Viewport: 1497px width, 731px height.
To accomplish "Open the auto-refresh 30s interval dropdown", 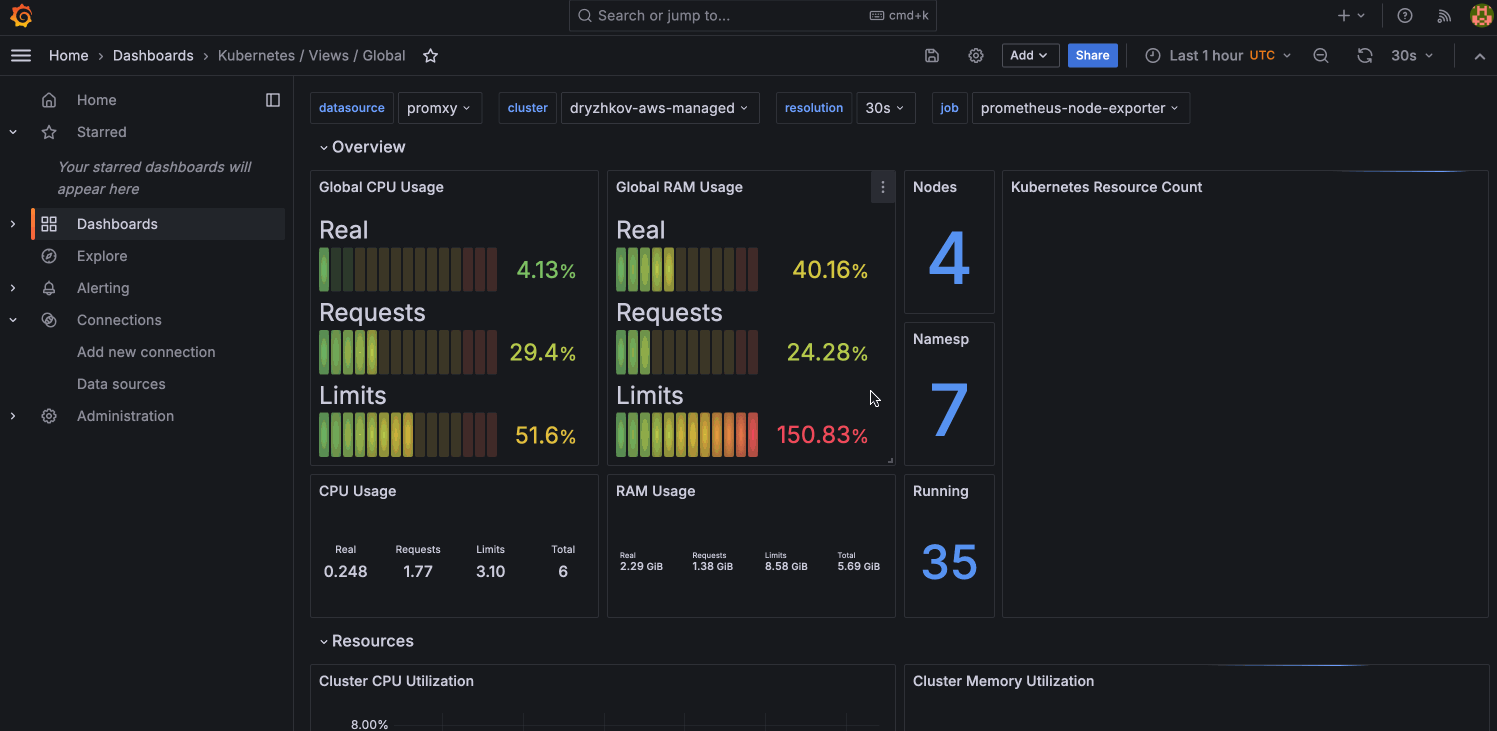I will [x=1411, y=55].
